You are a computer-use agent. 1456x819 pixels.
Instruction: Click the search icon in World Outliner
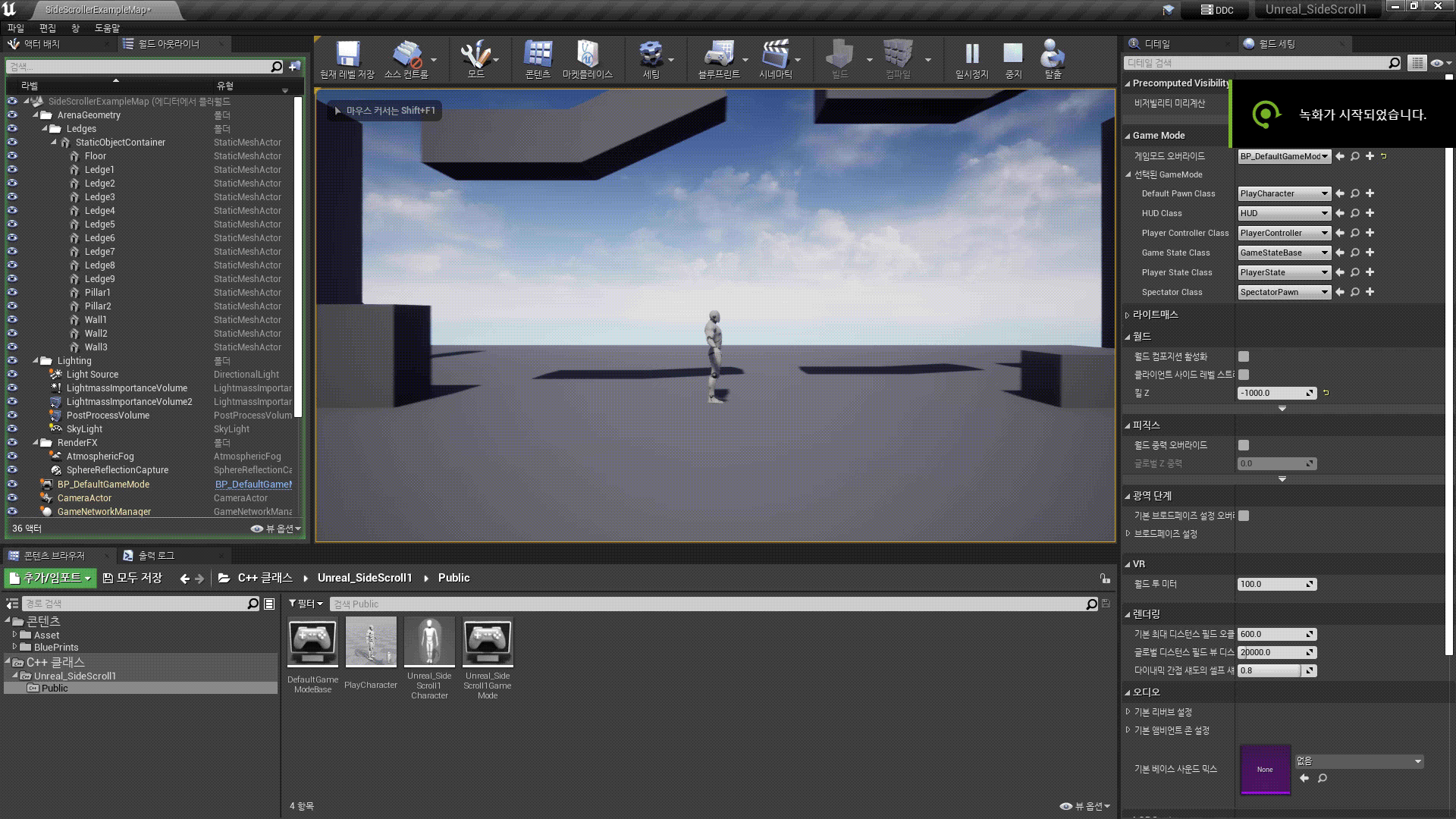point(277,67)
